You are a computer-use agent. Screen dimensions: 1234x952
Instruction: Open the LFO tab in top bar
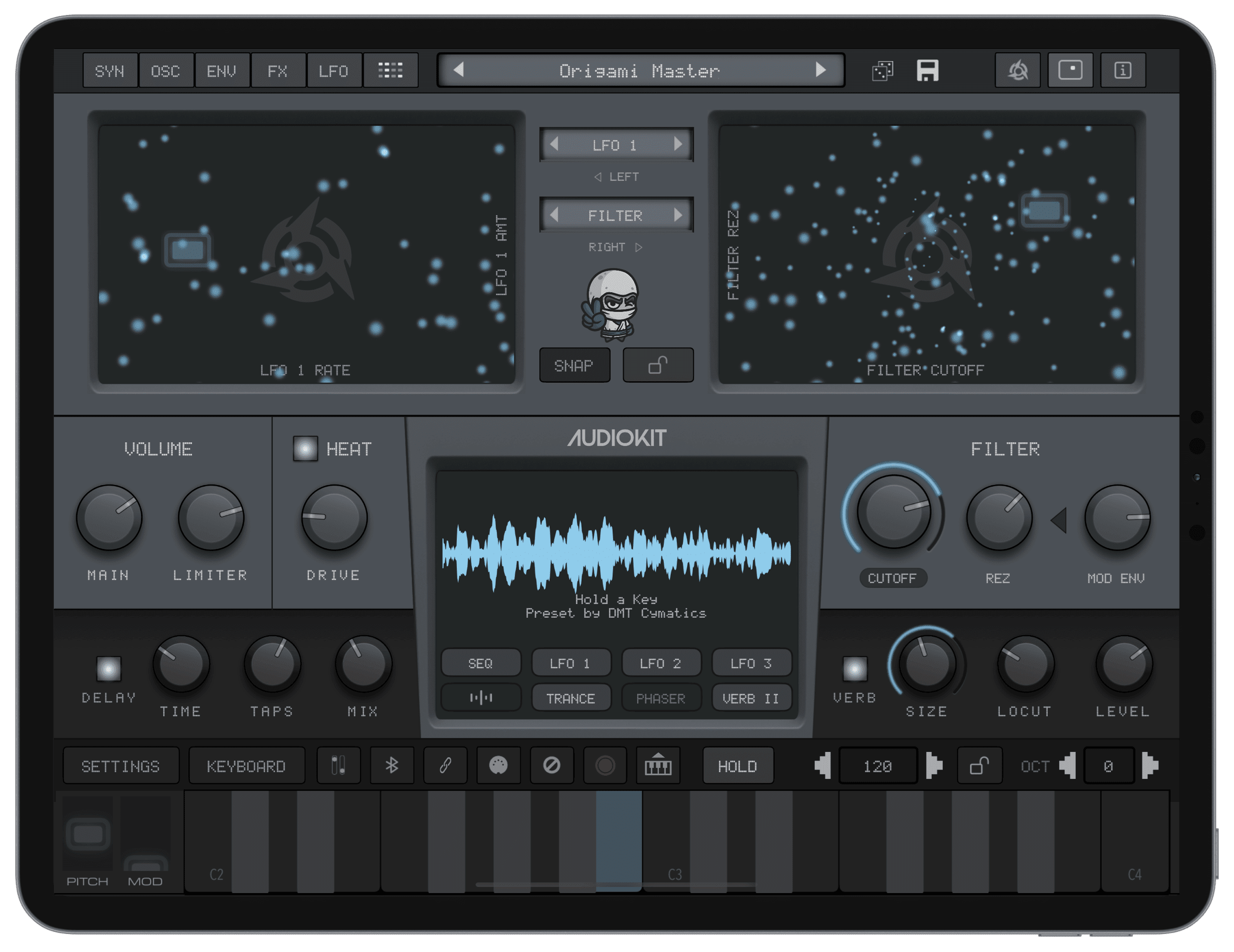click(x=333, y=71)
